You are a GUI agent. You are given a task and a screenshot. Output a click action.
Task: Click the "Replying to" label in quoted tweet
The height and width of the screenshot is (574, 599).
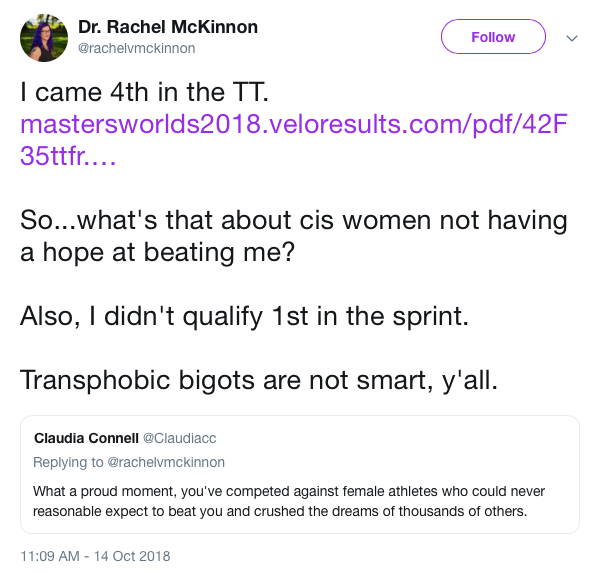coord(68,462)
